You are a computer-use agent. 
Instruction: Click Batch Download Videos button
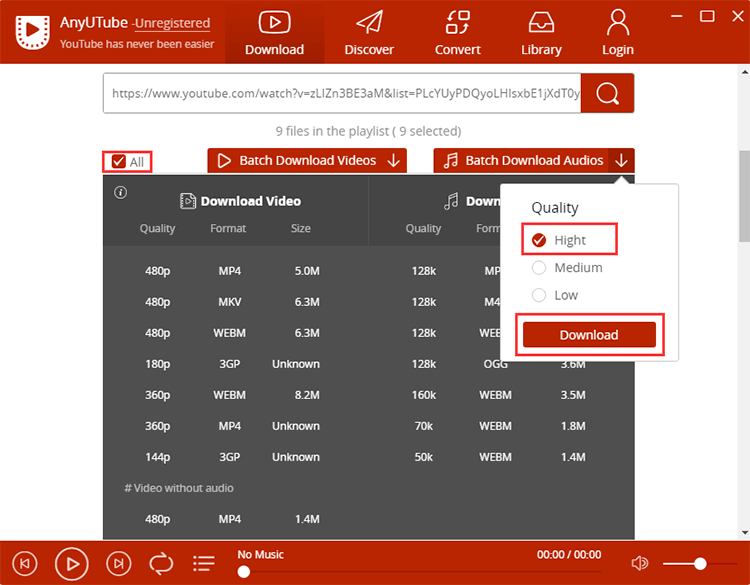pyautogui.click(x=307, y=160)
